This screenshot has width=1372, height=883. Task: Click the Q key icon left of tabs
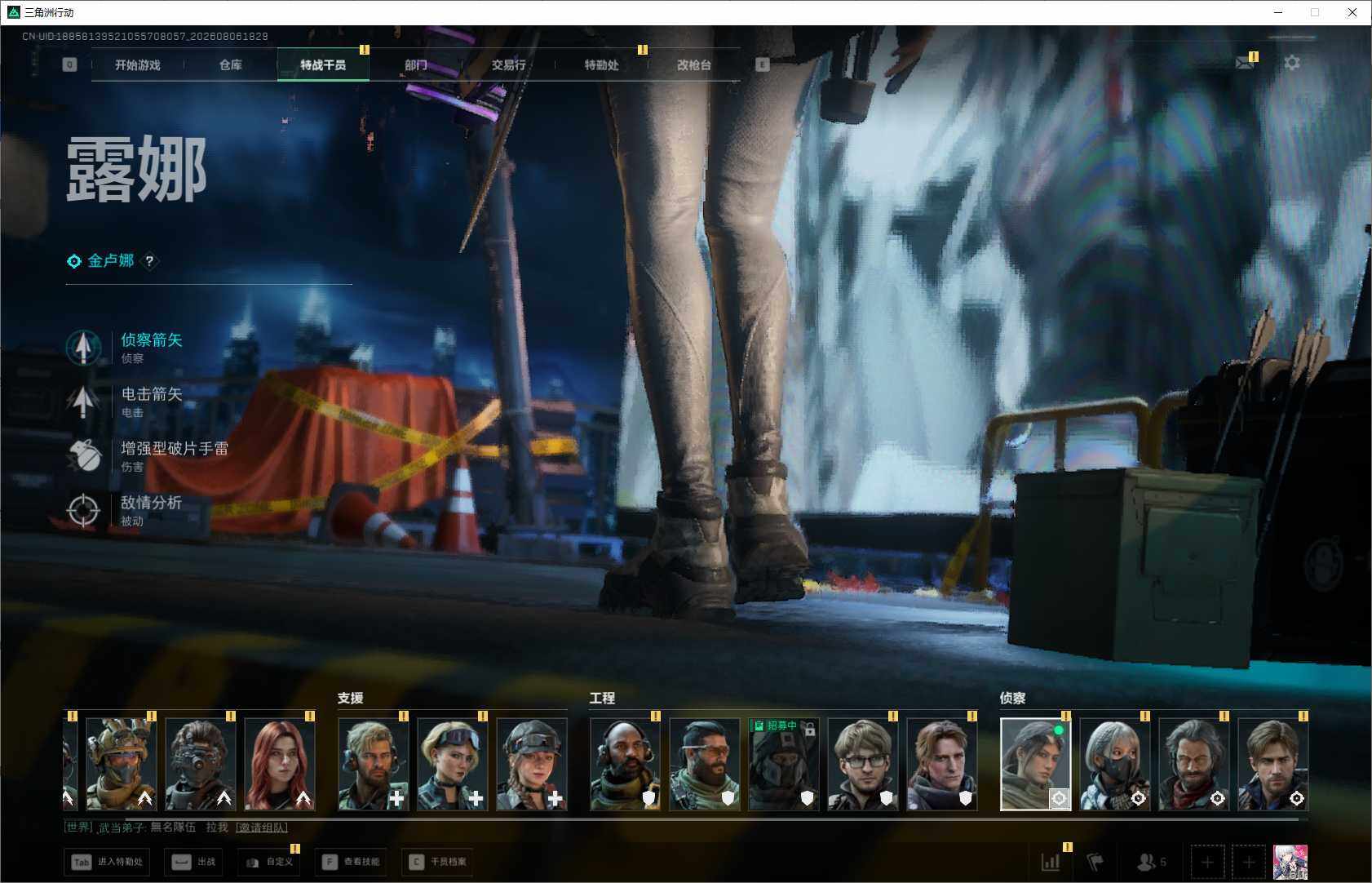(69, 64)
